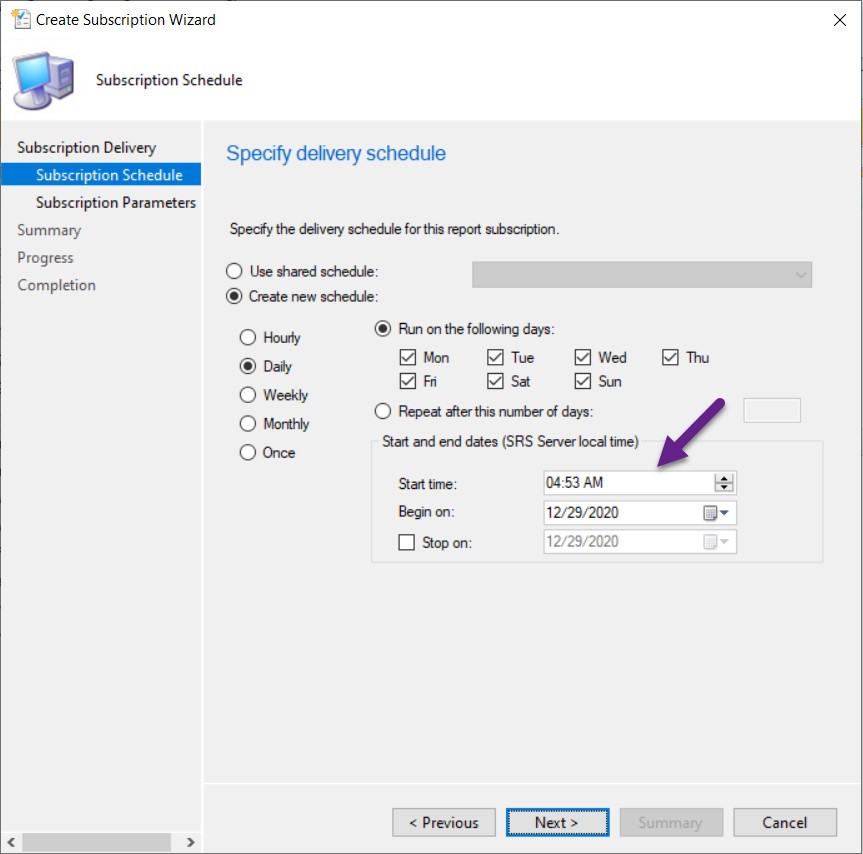Screen dimensions: 863x854
Task: Select the Monthly schedule option
Action: [x=248, y=424]
